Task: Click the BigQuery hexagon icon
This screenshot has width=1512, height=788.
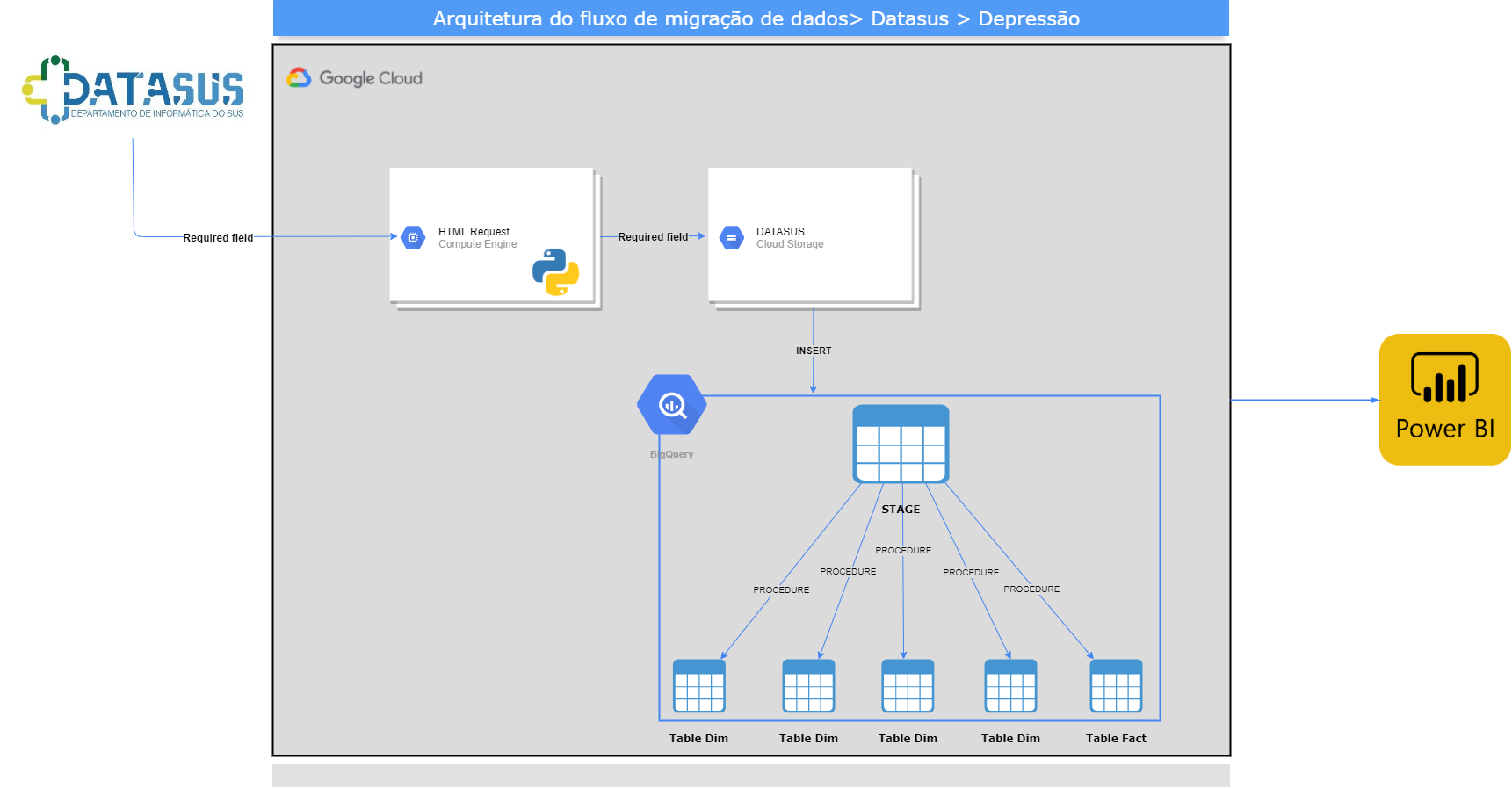Action: pos(672,405)
